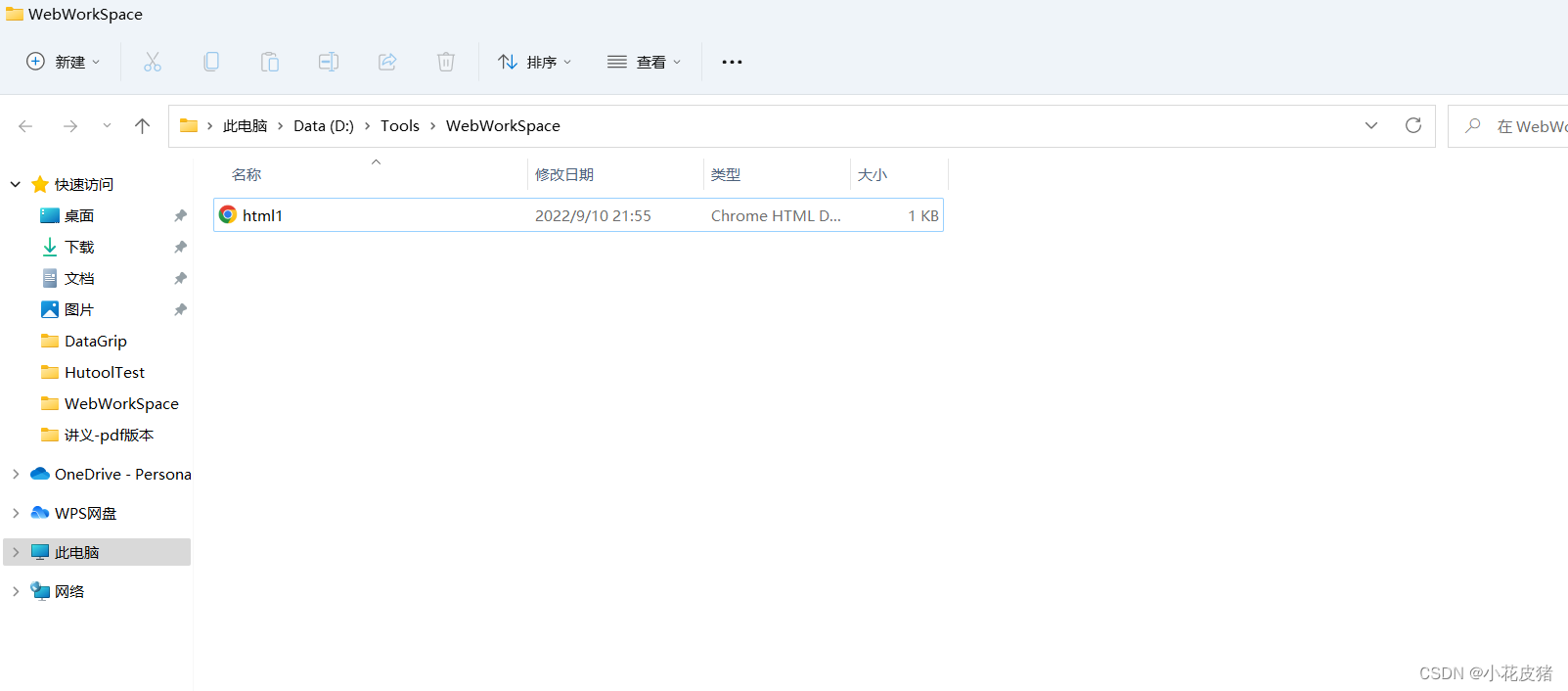
Task: Click the Rename icon in toolbar
Action: click(329, 62)
